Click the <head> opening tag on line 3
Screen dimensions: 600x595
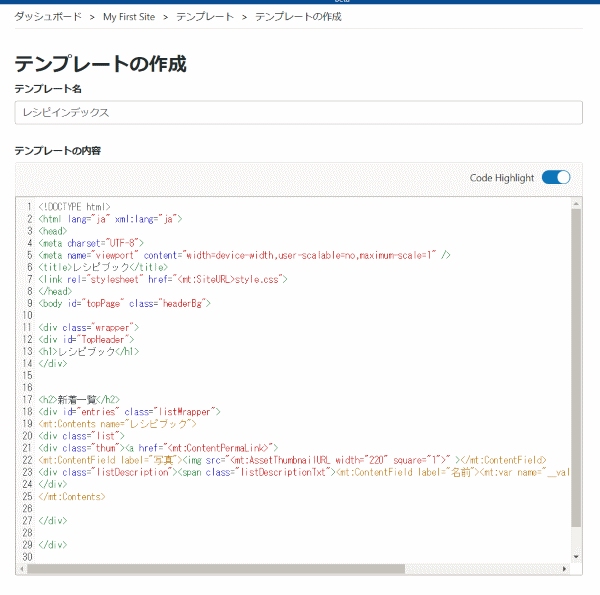[53, 231]
